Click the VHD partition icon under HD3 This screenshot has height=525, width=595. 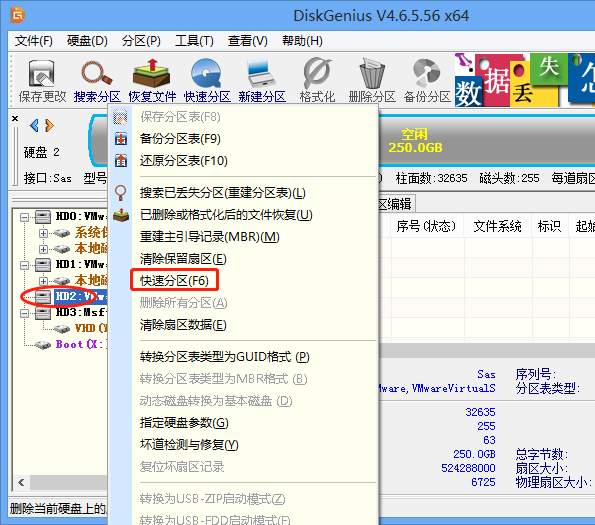[x=61, y=328]
